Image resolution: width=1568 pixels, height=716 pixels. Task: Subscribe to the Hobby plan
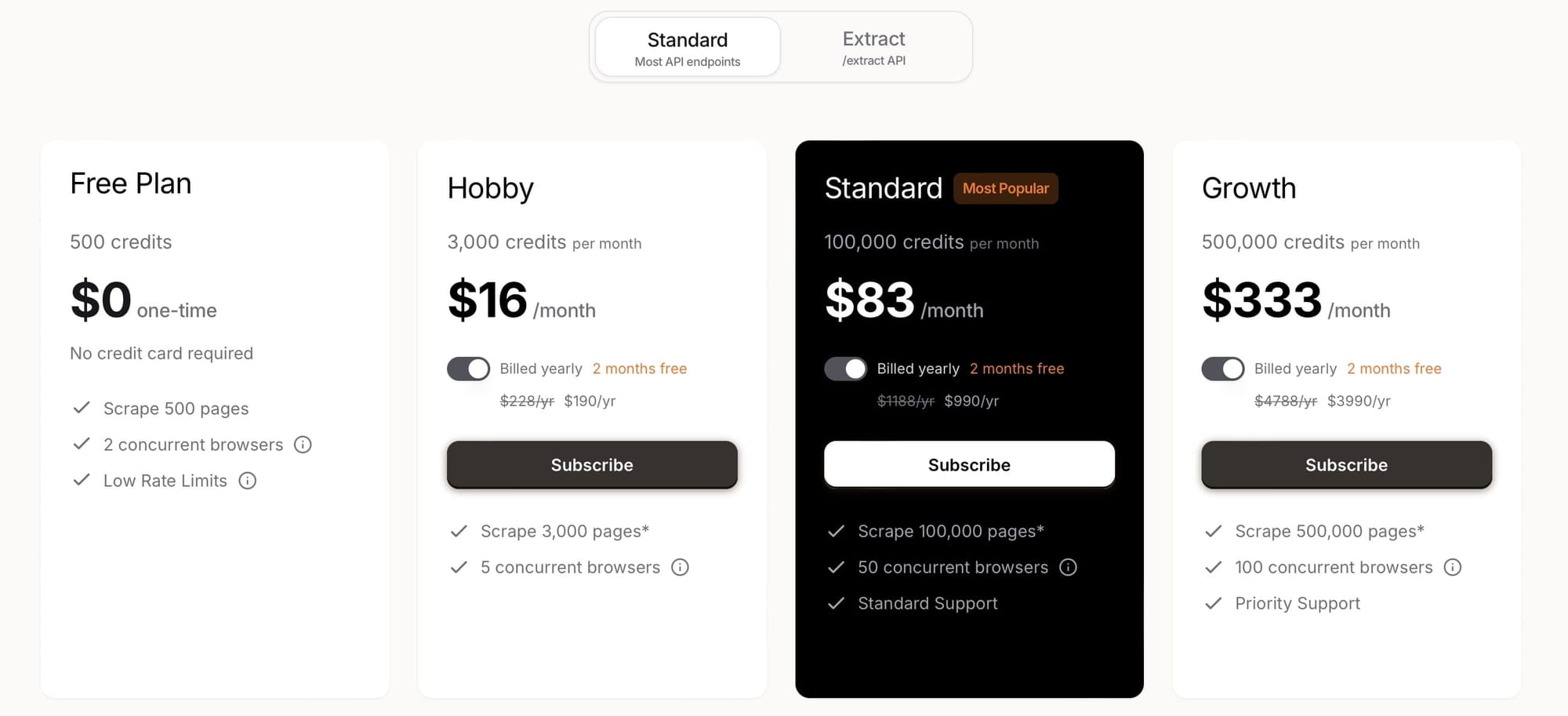592,464
